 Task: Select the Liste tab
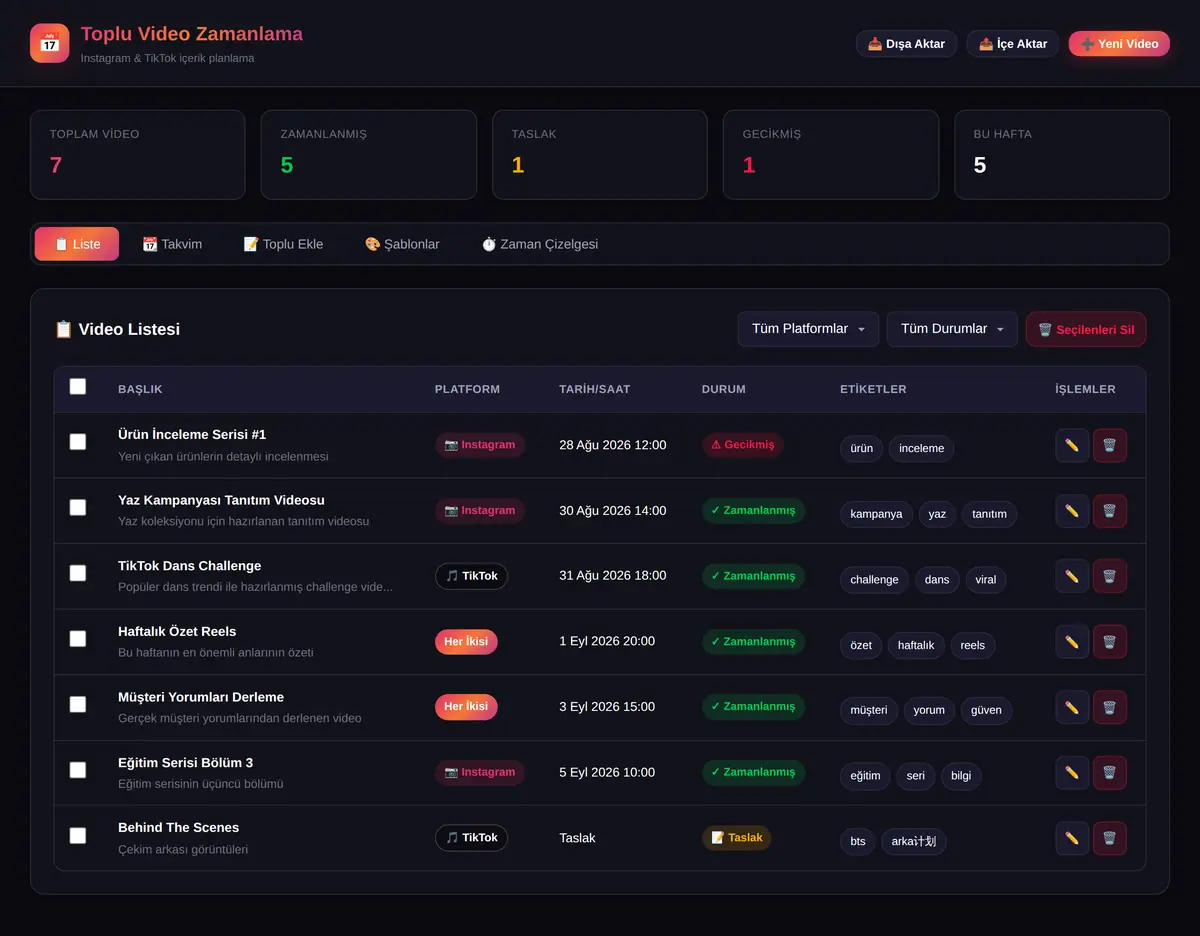coord(77,244)
